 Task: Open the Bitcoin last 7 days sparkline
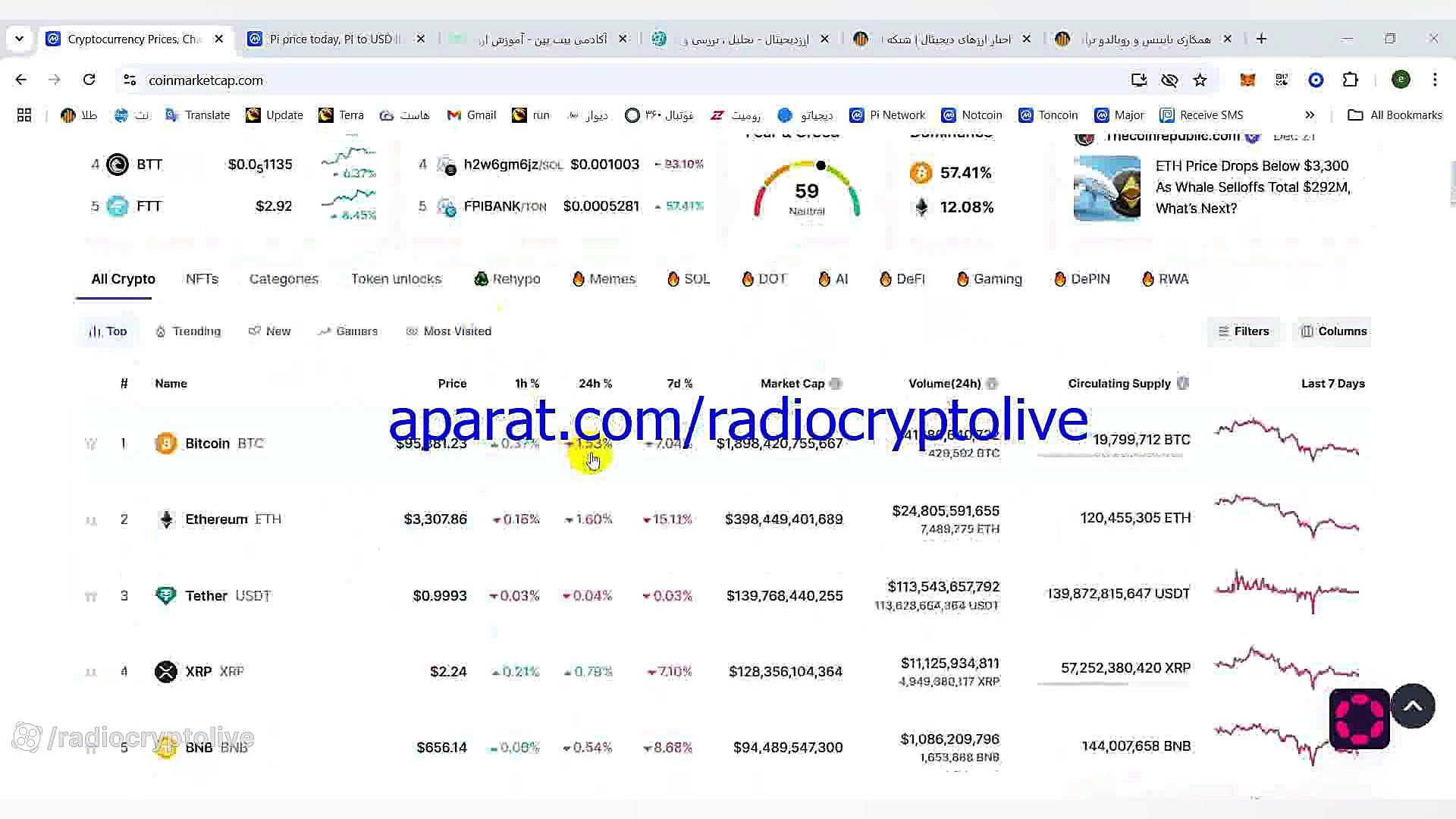click(x=1287, y=440)
